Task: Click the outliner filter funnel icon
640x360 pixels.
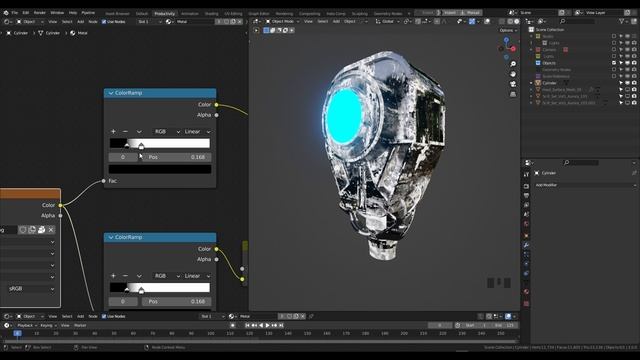Action: point(622,21)
